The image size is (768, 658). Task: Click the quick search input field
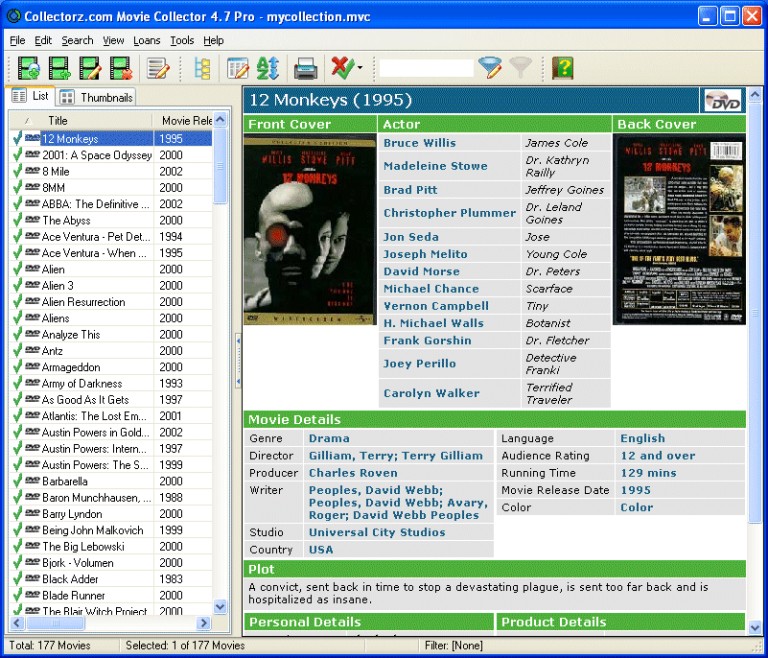click(426, 68)
